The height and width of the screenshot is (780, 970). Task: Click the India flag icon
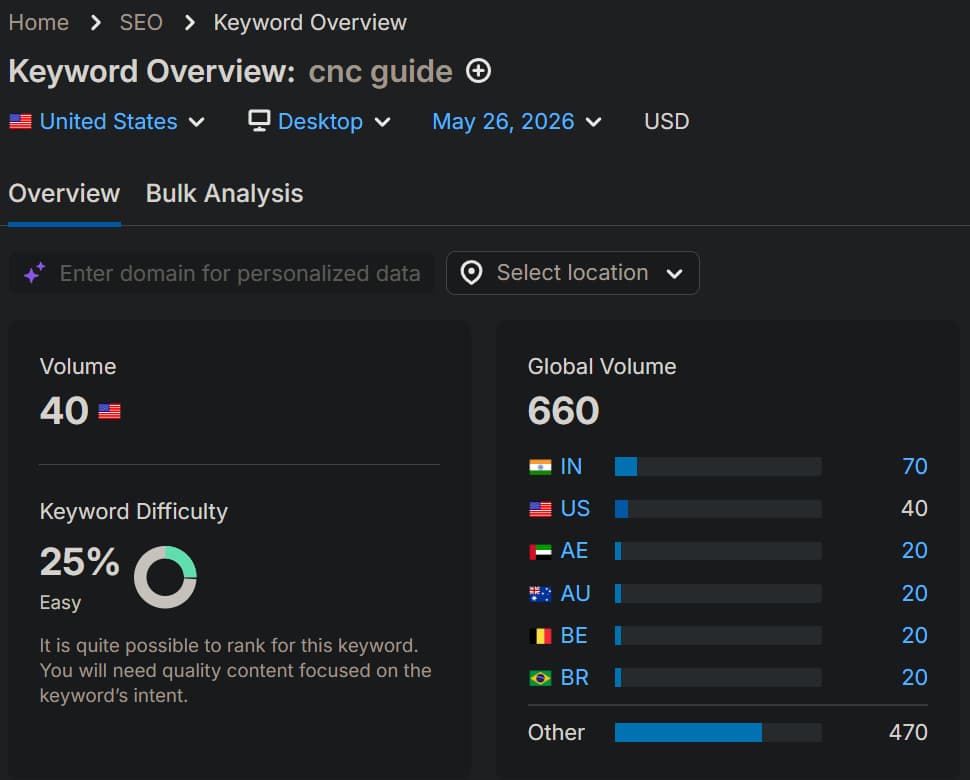tap(540, 466)
